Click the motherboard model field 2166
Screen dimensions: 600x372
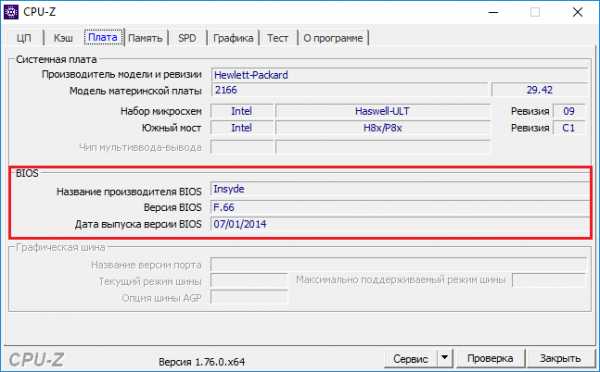tap(349, 90)
